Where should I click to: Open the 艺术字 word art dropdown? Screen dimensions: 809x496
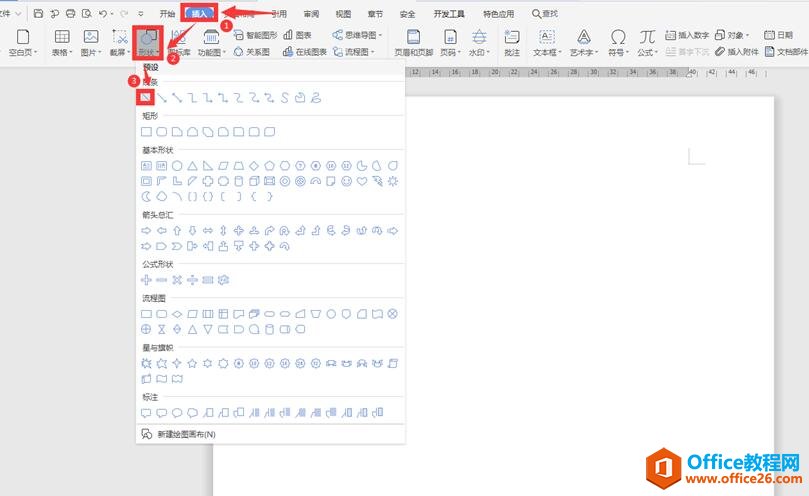coord(584,52)
